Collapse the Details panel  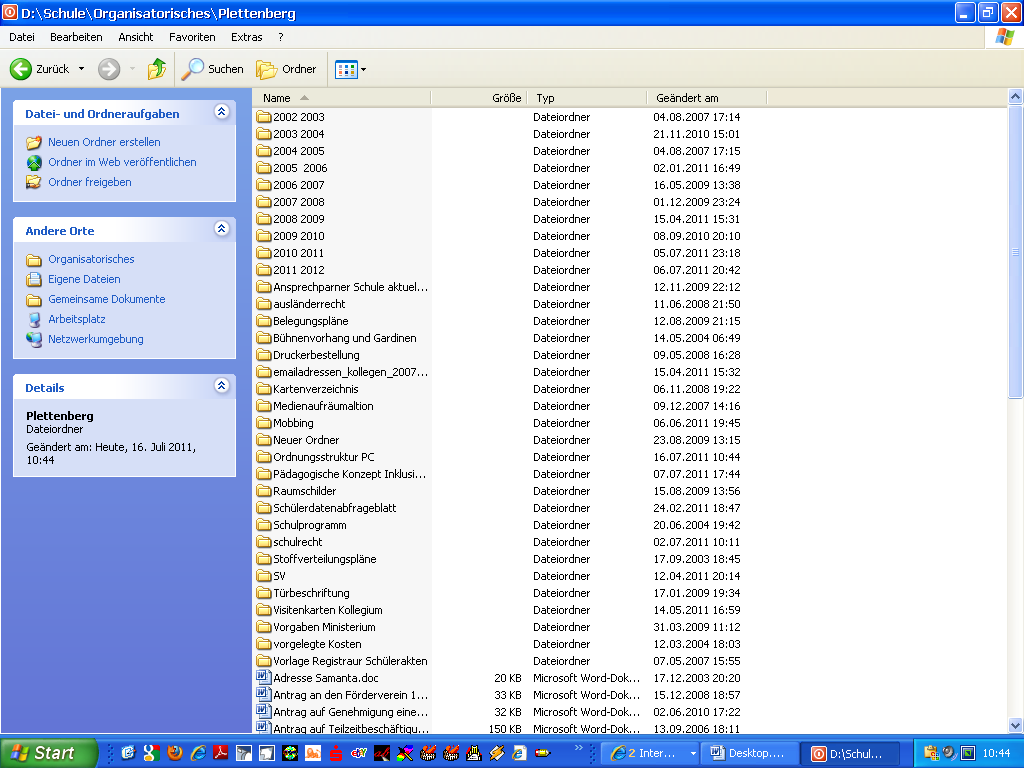point(221,386)
